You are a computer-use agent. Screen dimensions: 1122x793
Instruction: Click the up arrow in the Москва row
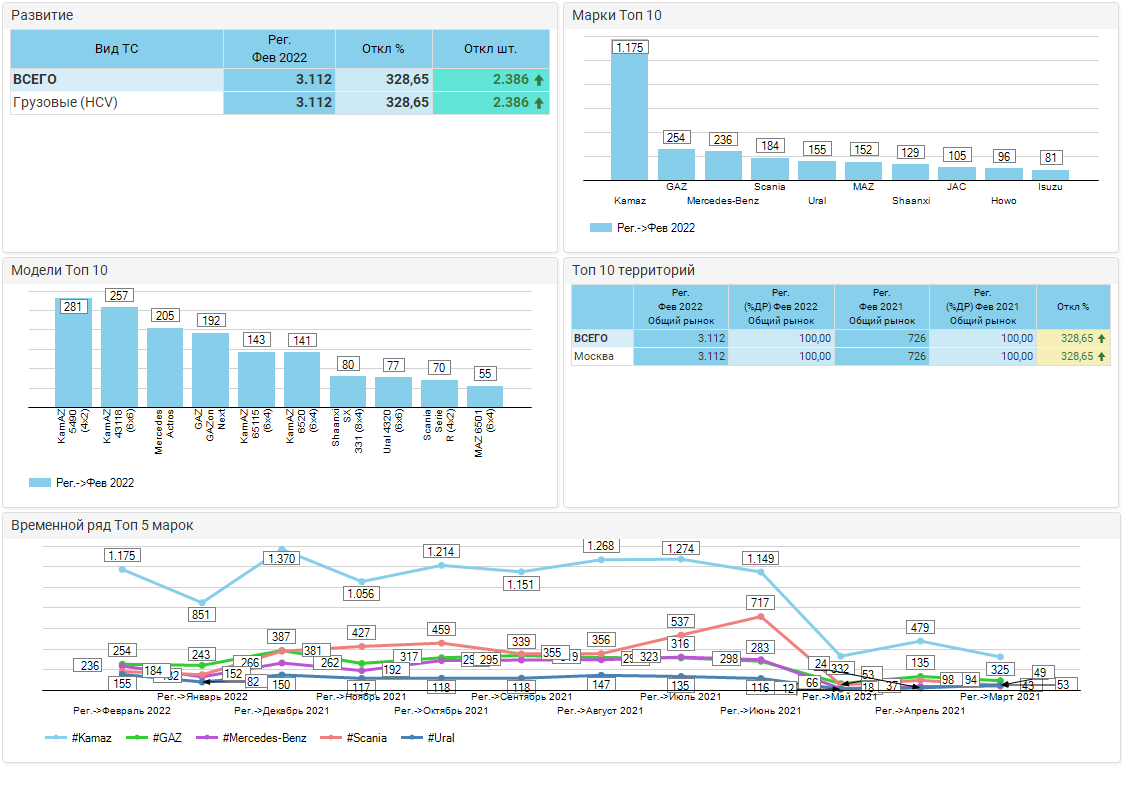pos(1101,356)
